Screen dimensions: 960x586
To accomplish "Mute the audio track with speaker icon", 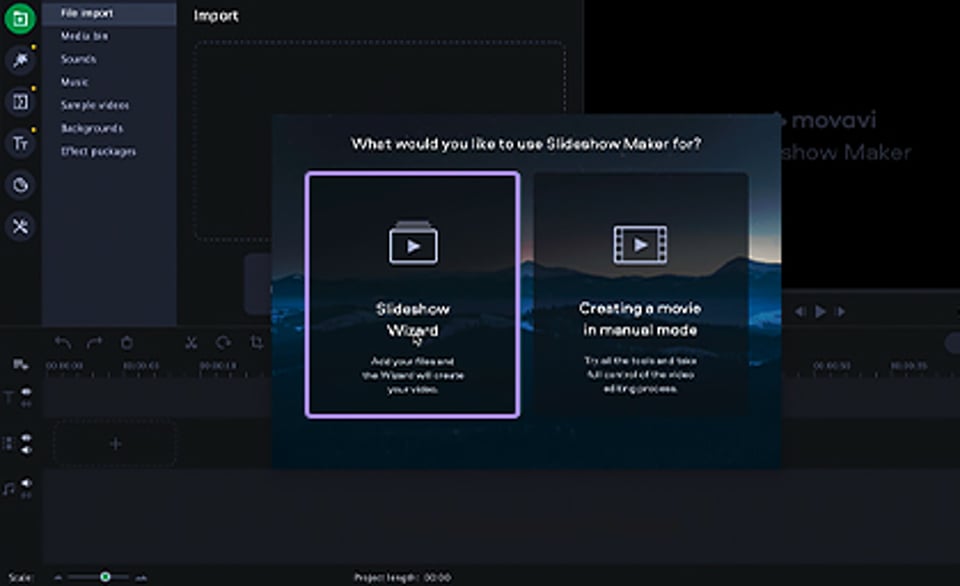I will (x=26, y=484).
